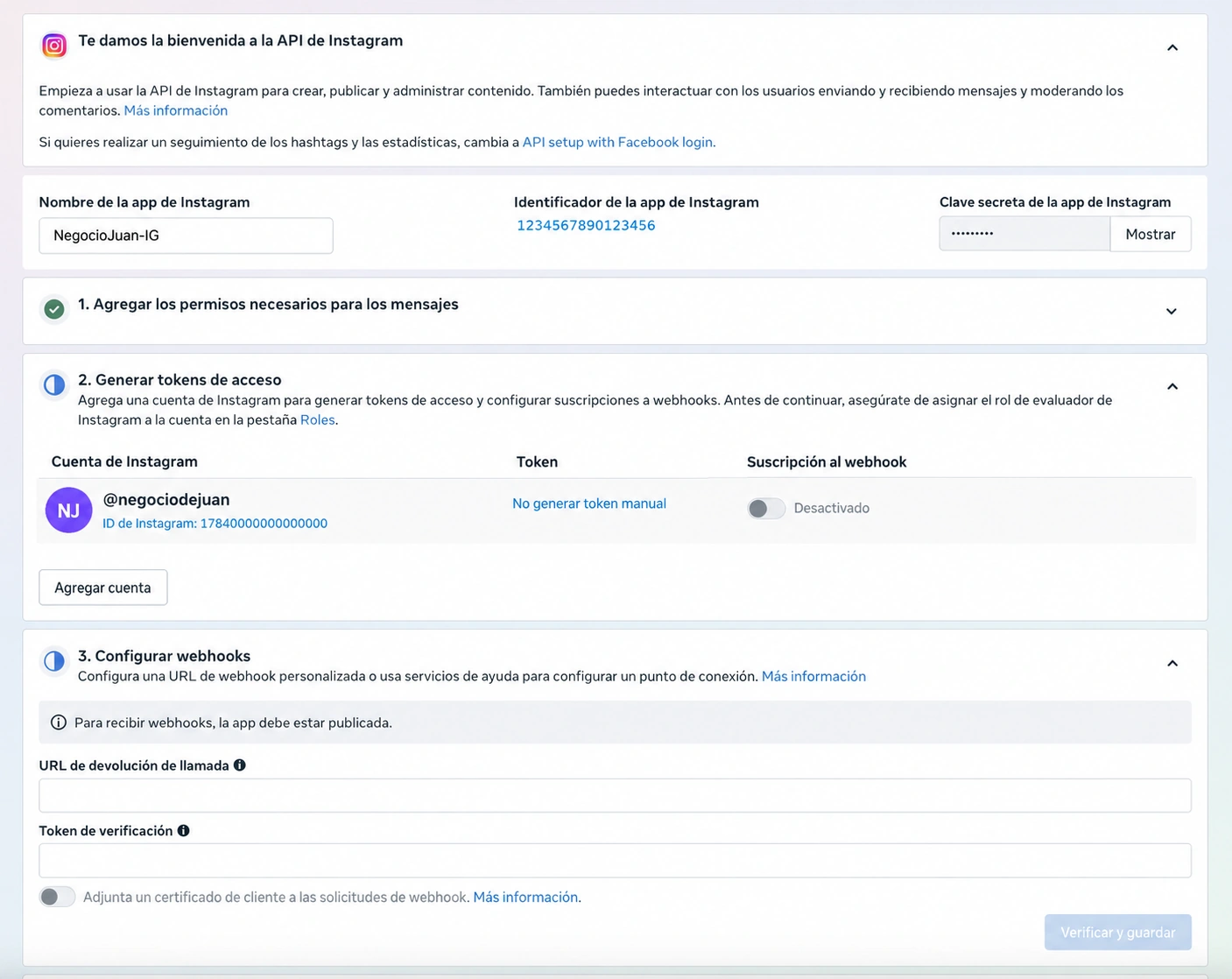
Task: Click ID de Instagram 17840000000000000
Action: (x=215, y=523)
